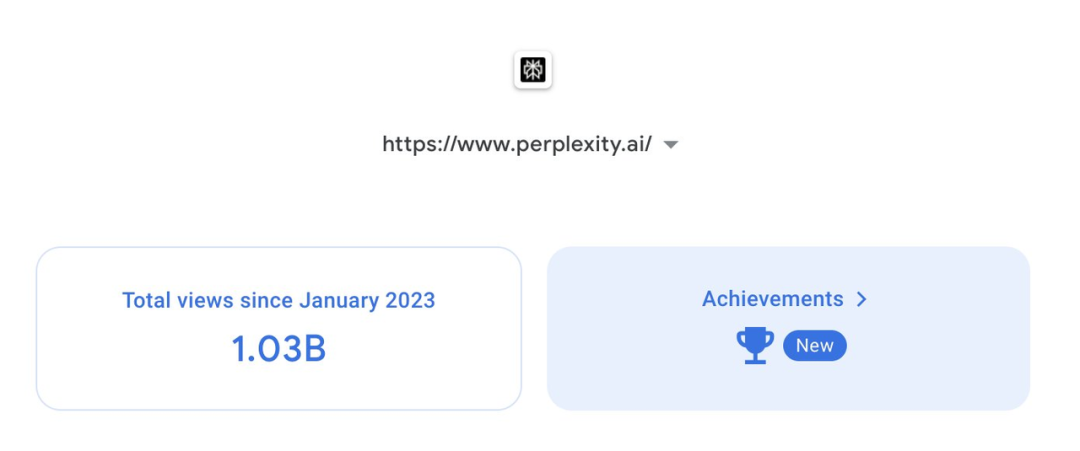Image resolution: width=1080 pixels, height=451 pixels.
Task: Click the 1.03B total views figure
Action: pyautogui.click(x=278, y=349)
